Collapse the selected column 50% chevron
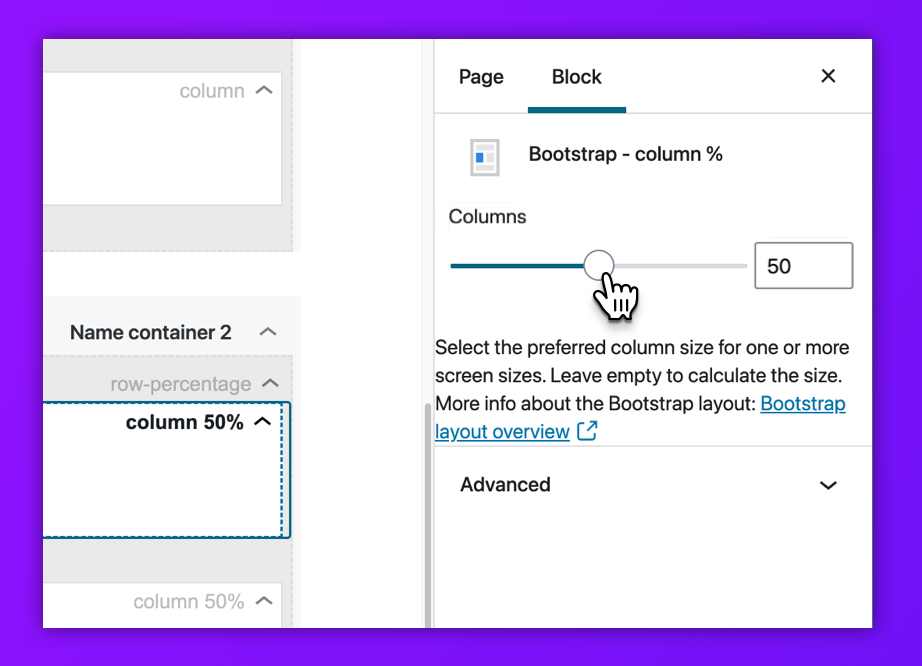The image size is (922, 666). coord(263,421)
